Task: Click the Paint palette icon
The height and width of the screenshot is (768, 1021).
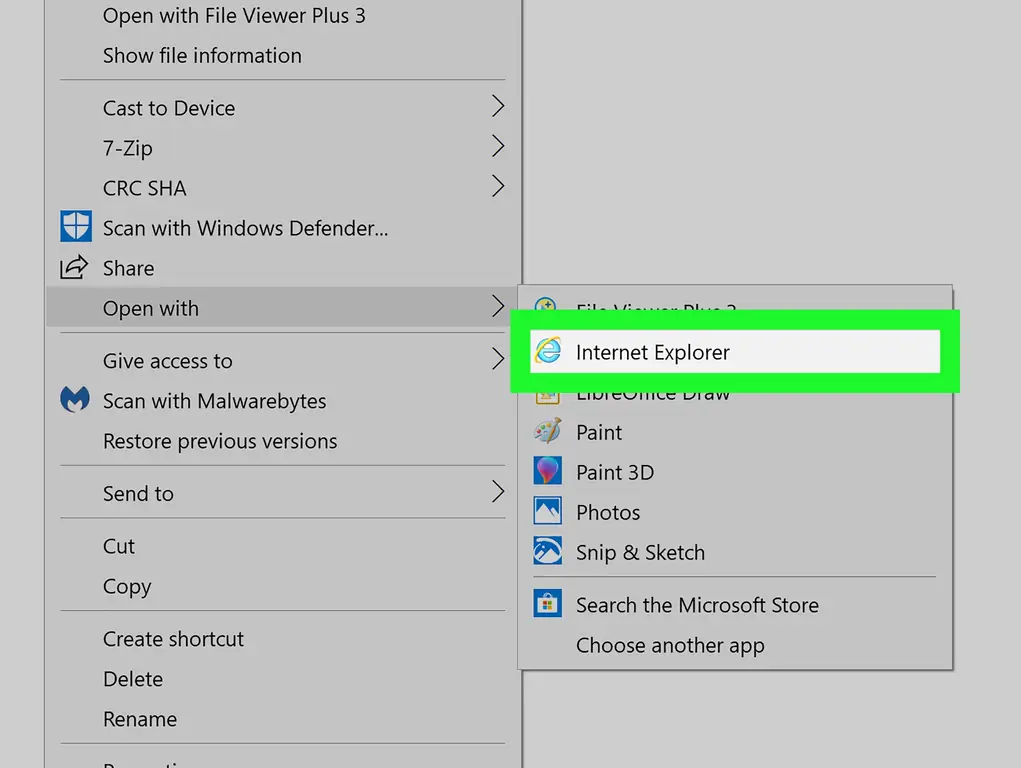Action: (x=548, y=431)
